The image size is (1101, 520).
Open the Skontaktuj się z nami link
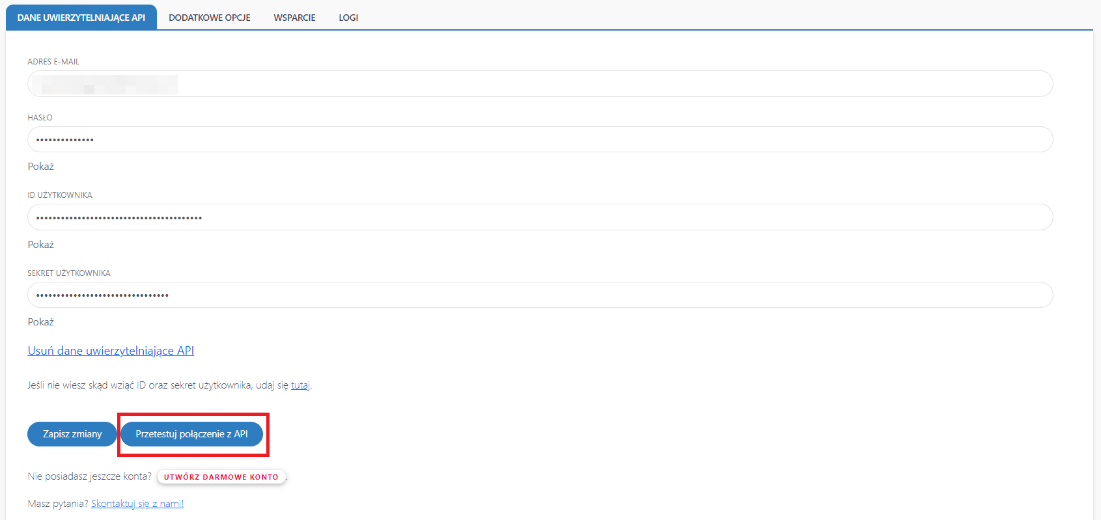[x=137, y=504]
